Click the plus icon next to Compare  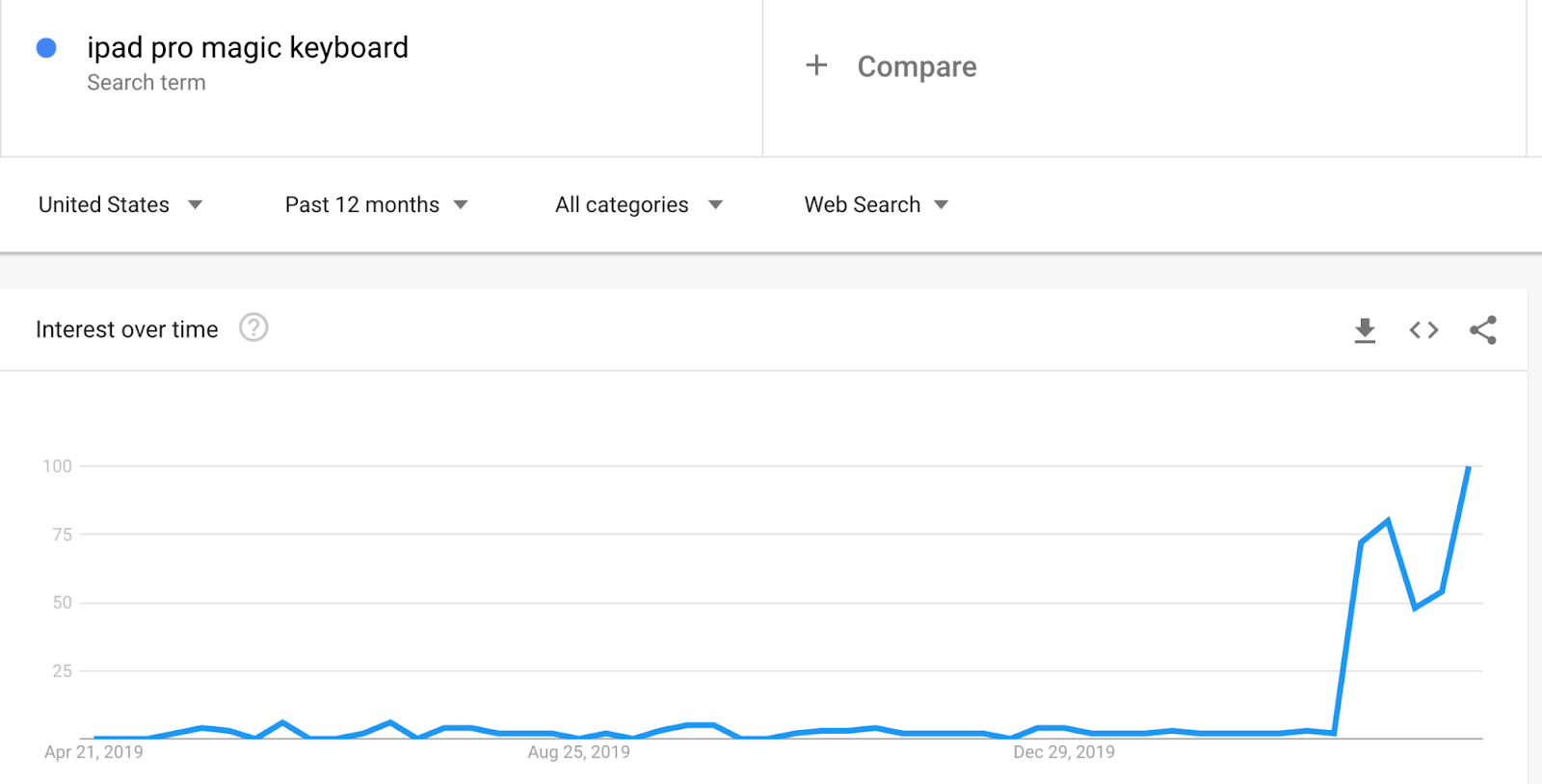815,65
